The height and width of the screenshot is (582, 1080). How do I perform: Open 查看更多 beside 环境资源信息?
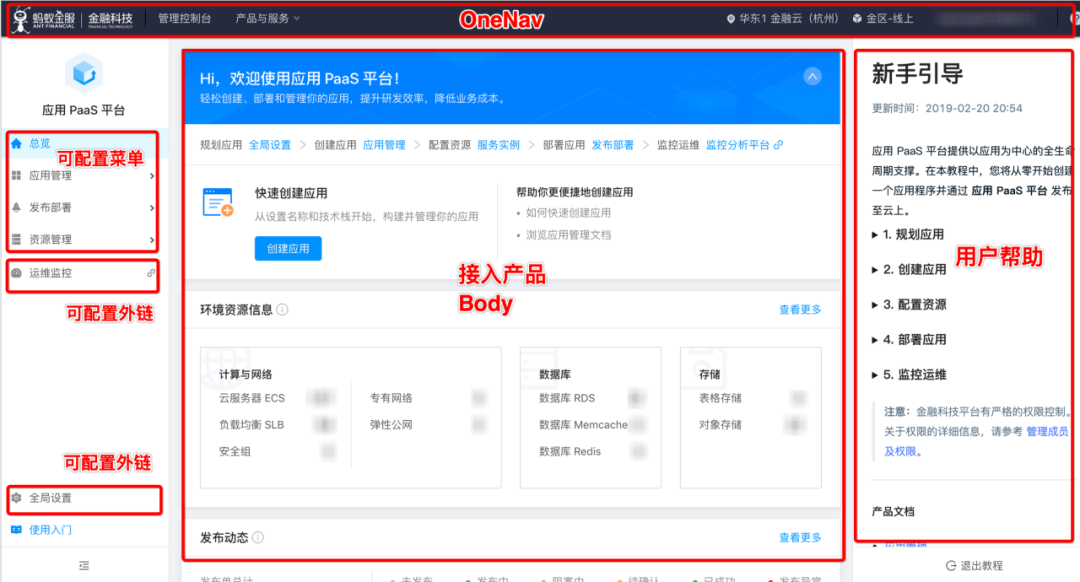[798, 310]
